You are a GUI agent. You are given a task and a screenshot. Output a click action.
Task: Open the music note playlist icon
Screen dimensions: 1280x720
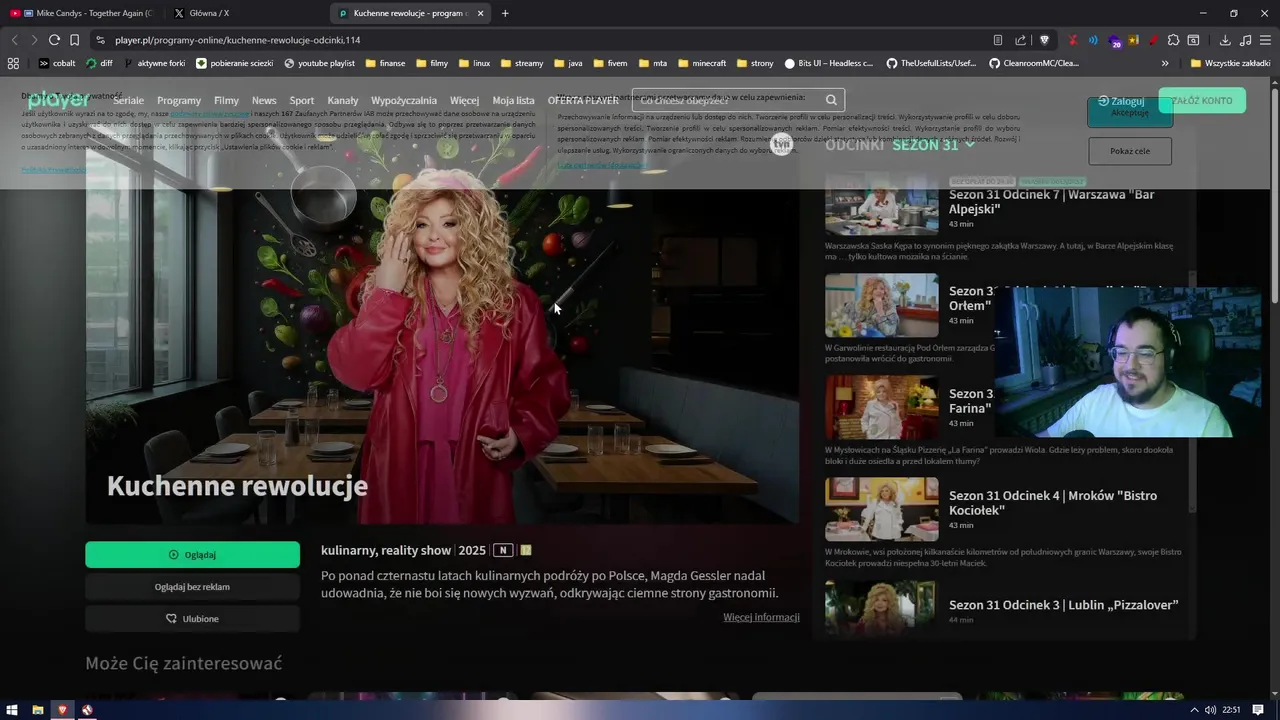(1245, 40)
